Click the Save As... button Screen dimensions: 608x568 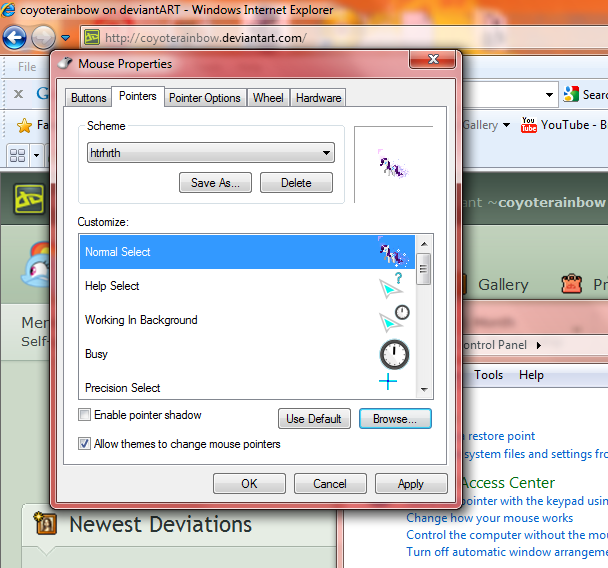pyautogui.click(x=215, y=183)
